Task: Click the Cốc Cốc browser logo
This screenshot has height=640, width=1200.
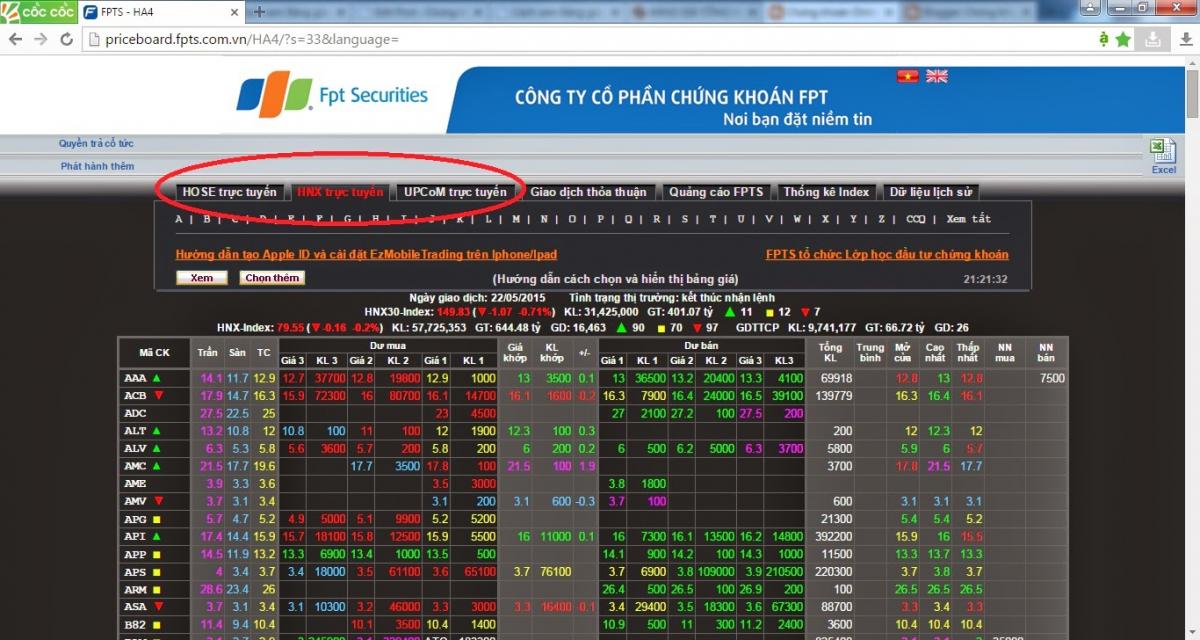Action: point(36,12)
